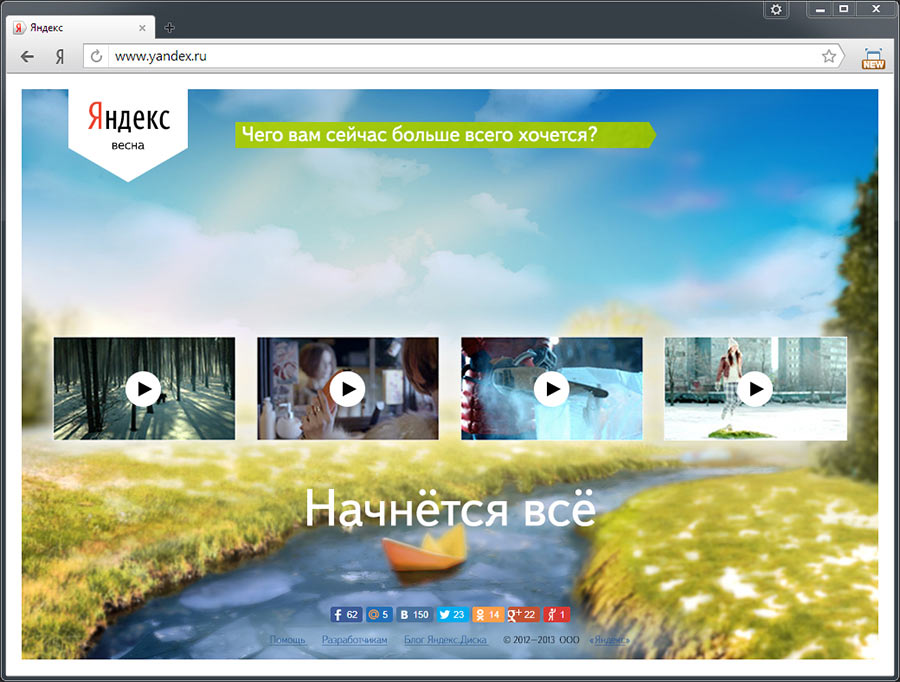Reload the page
The image size is (900, 682).
[x=97, y=57]
